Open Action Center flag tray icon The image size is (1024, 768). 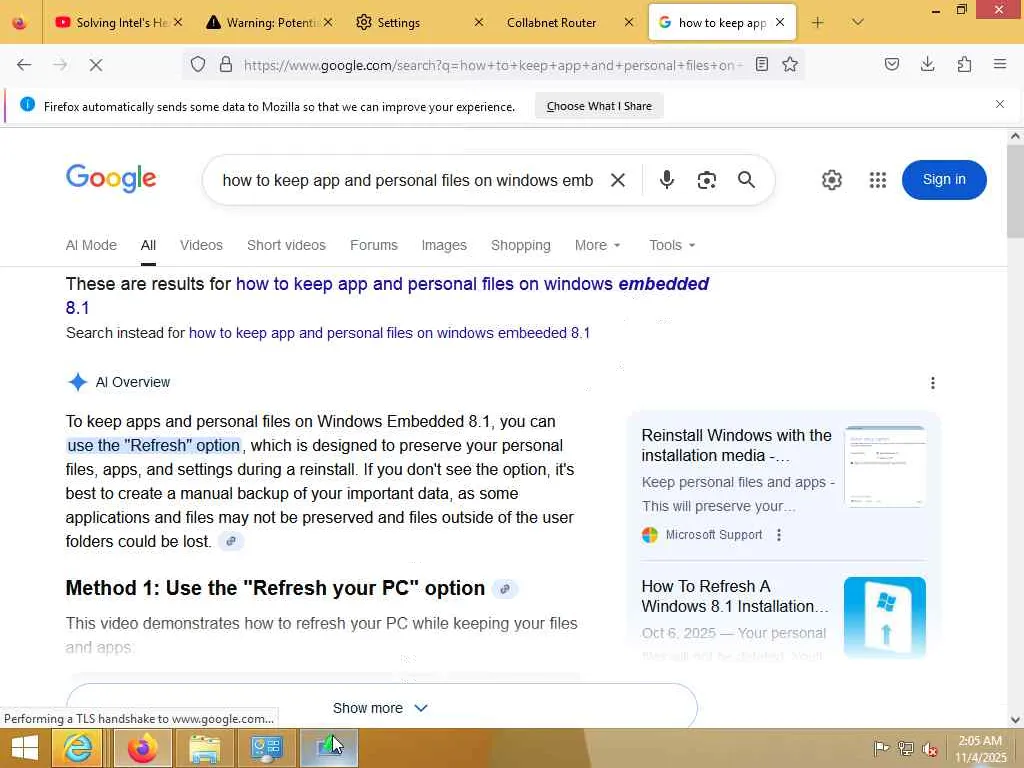click(881, 749)
